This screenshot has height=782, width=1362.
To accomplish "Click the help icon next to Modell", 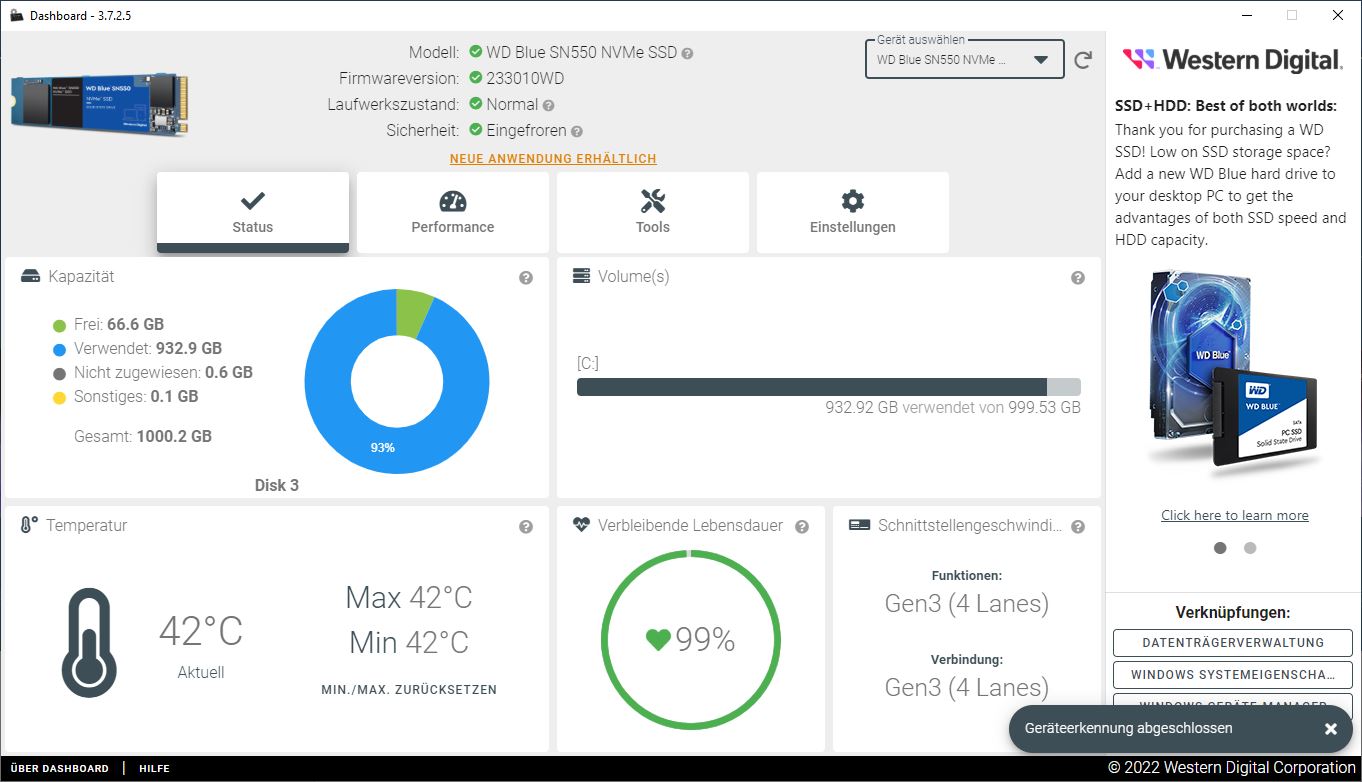I will 687,53.
